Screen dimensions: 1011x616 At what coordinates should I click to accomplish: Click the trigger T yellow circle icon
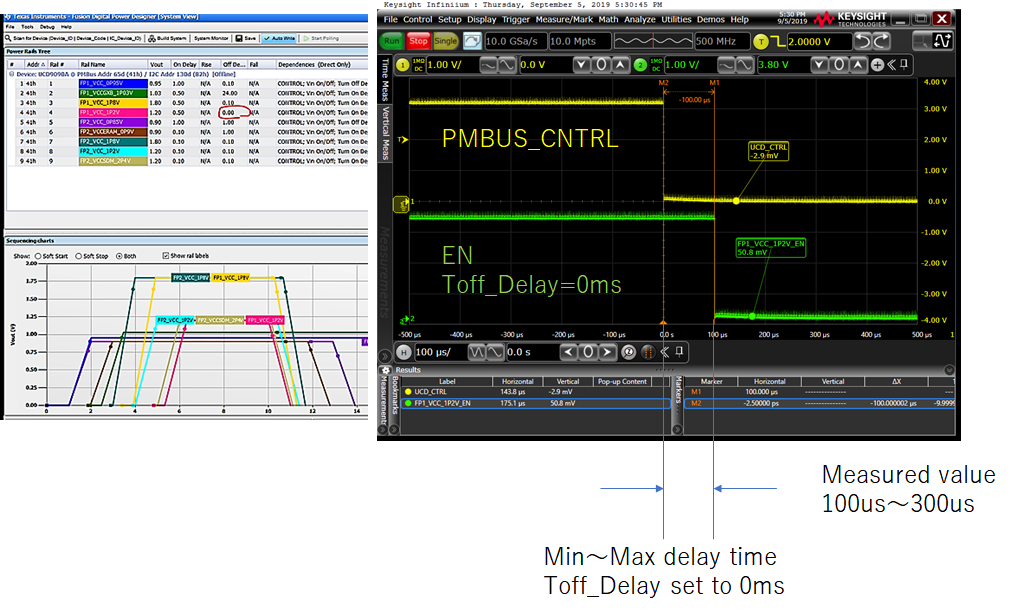(x=761, y=42)
